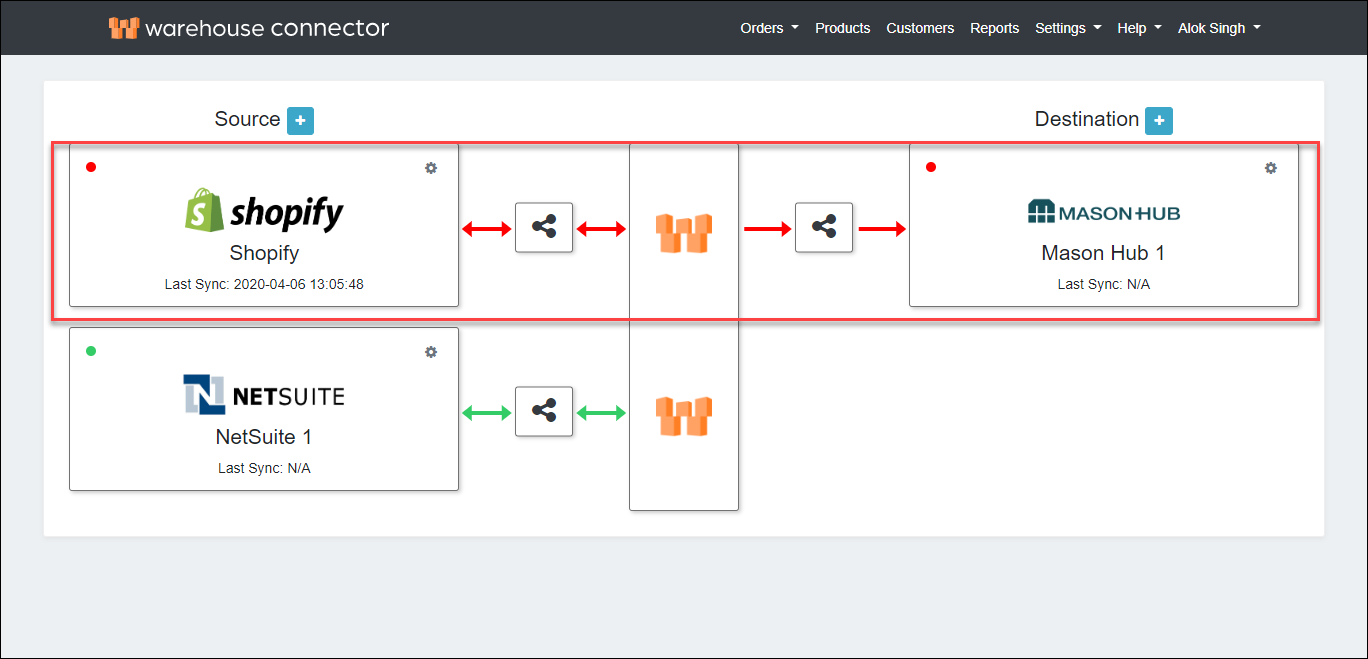The width and height of the screenshot is (1368, 659).
Task: Click warehouse boxes icon in NetSuite row
Action: point(684,415)
